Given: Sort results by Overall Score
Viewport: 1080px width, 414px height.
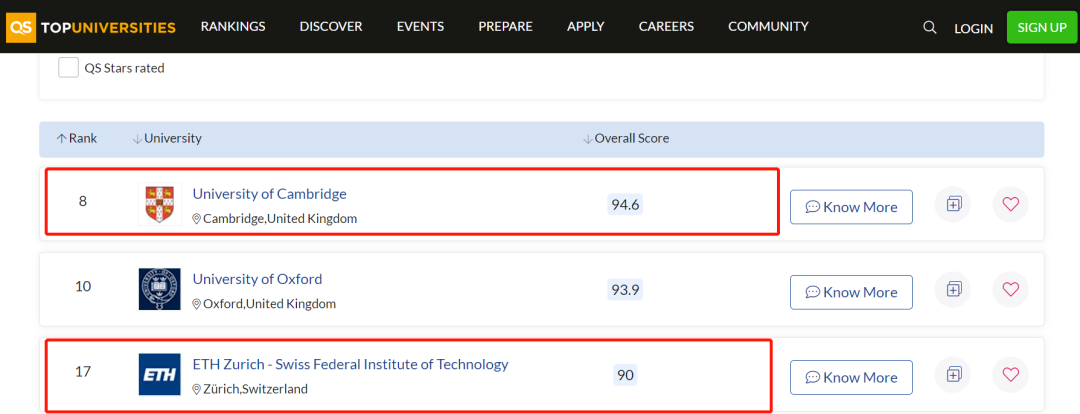Looking at the screenshot, I should pos(626,138).
